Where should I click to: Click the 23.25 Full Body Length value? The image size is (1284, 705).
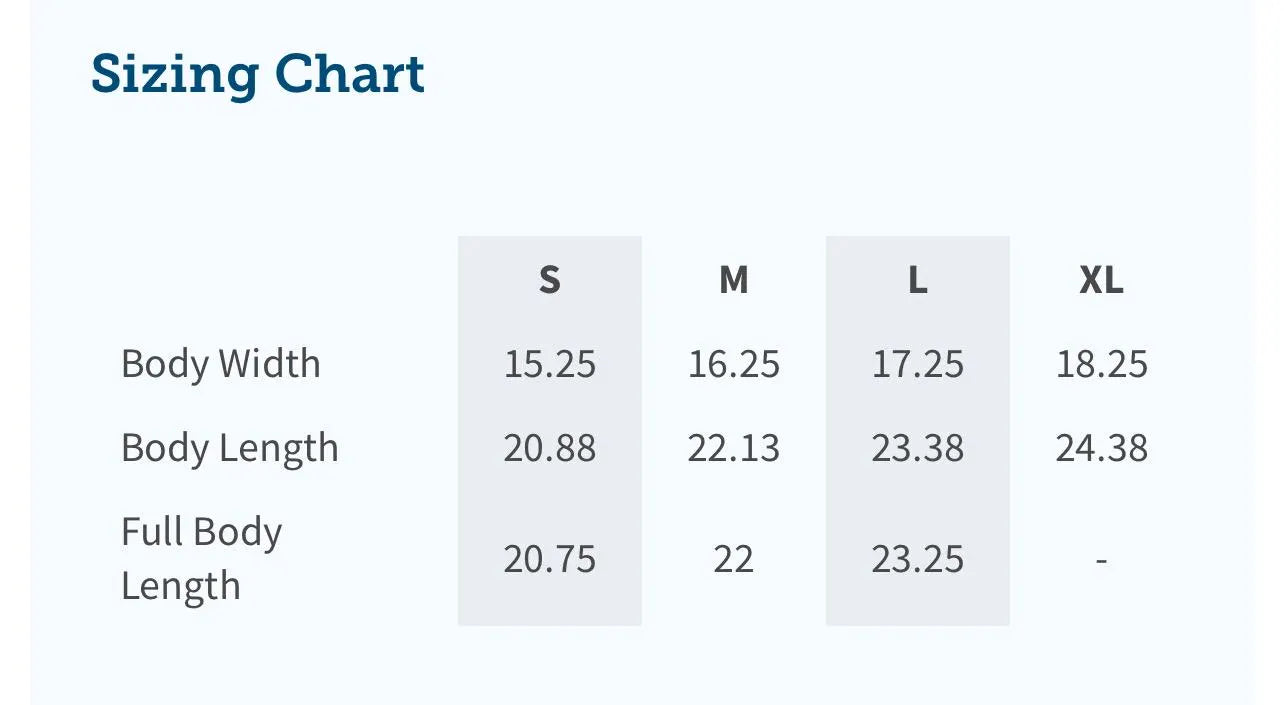coord(917,558)
